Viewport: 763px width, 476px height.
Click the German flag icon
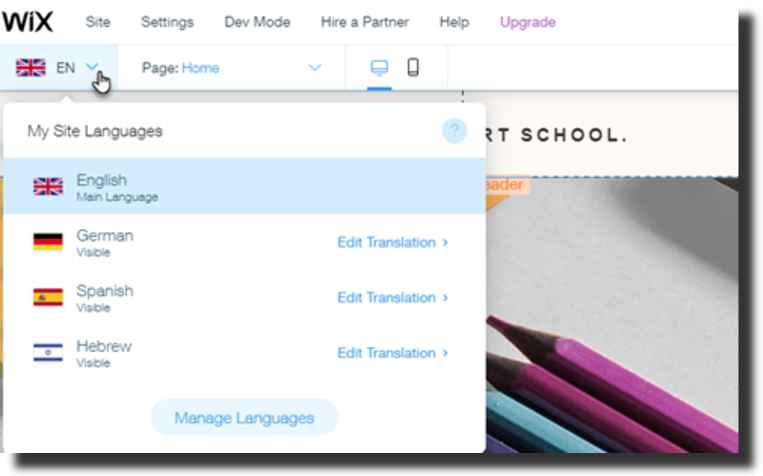(x=48, y=242)
